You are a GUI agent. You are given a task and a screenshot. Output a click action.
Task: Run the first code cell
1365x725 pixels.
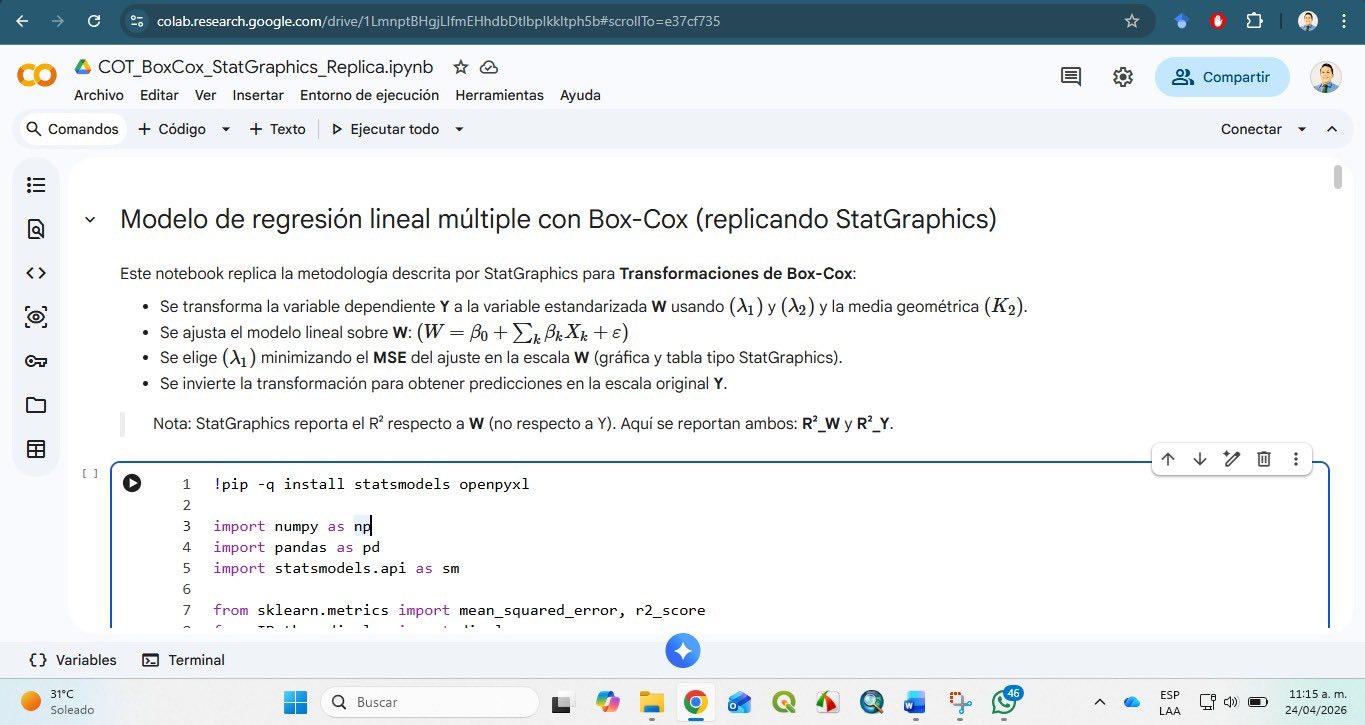(x=132, y=484)
